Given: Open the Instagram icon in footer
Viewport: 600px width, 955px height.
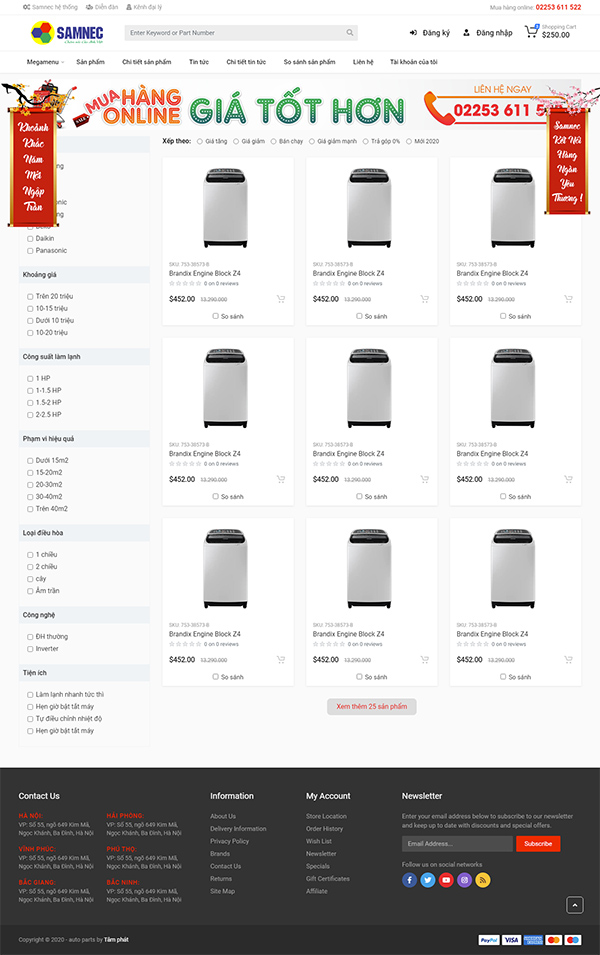Looking at the screenshot, I should pos(464,880).
